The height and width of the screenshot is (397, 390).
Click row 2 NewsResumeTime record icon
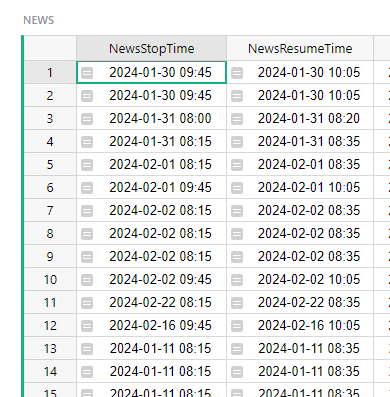coord(237,96)
